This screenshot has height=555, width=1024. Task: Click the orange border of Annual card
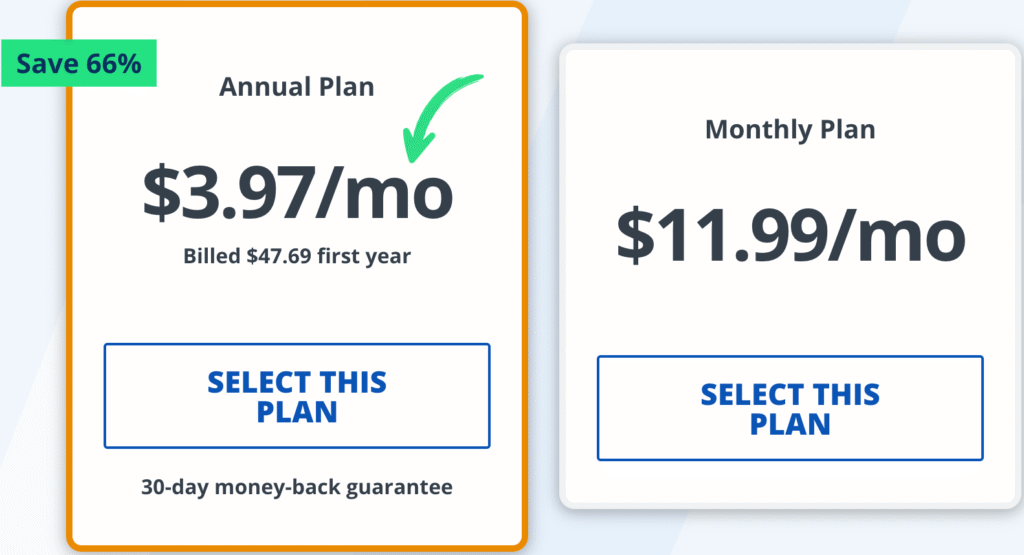[x=71, y=300]
